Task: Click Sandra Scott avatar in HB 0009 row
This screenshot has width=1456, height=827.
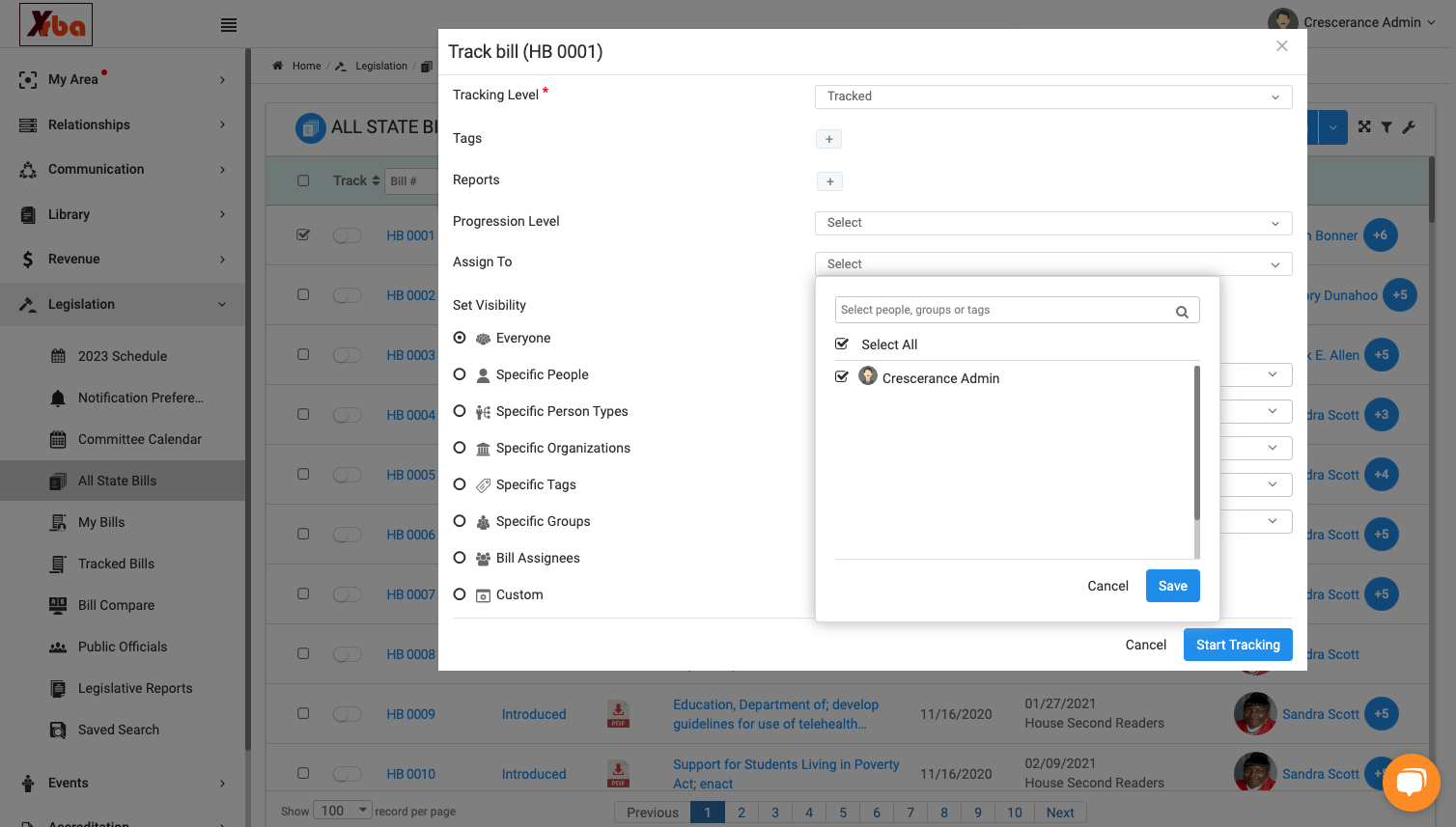Action: [x=1255, y=714]
